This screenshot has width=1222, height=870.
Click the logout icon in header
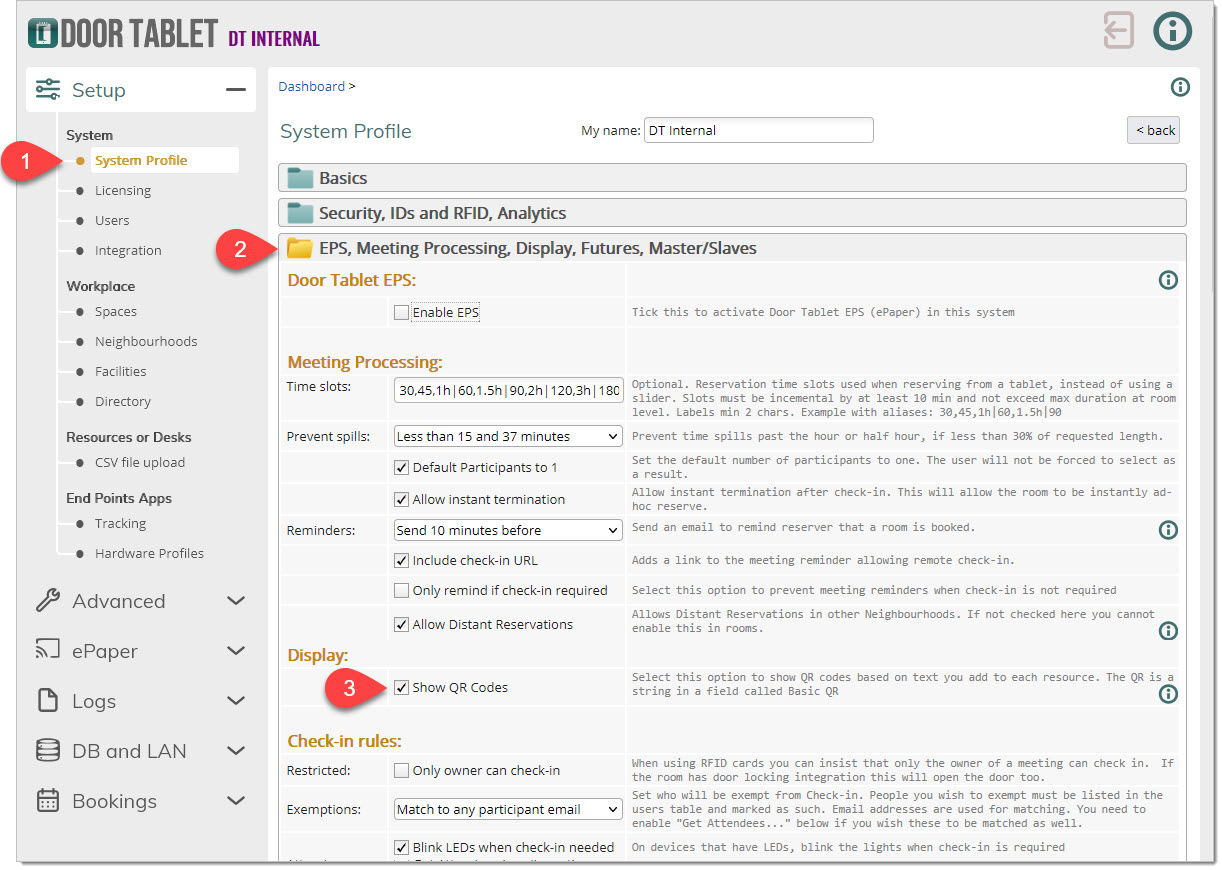pos(1118,31)
